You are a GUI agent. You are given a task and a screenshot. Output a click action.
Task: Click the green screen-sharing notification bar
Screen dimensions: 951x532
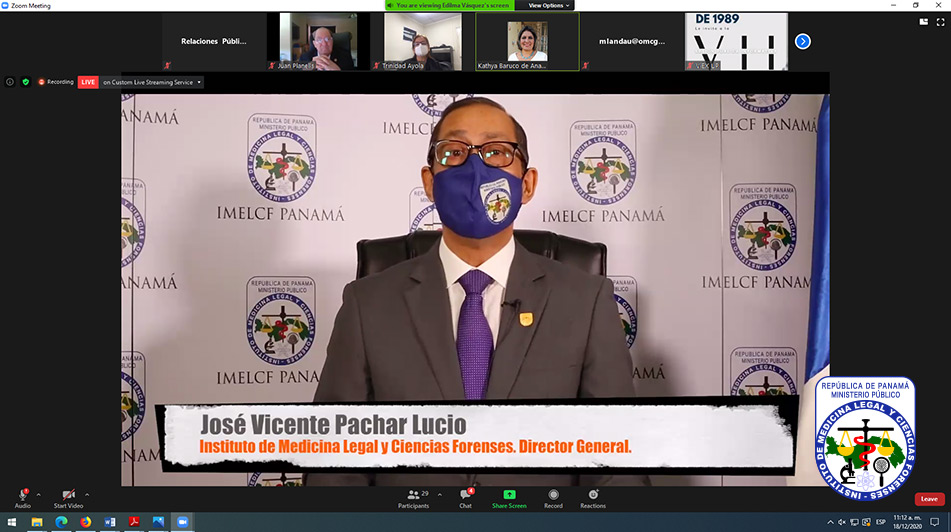pos(449,5)
